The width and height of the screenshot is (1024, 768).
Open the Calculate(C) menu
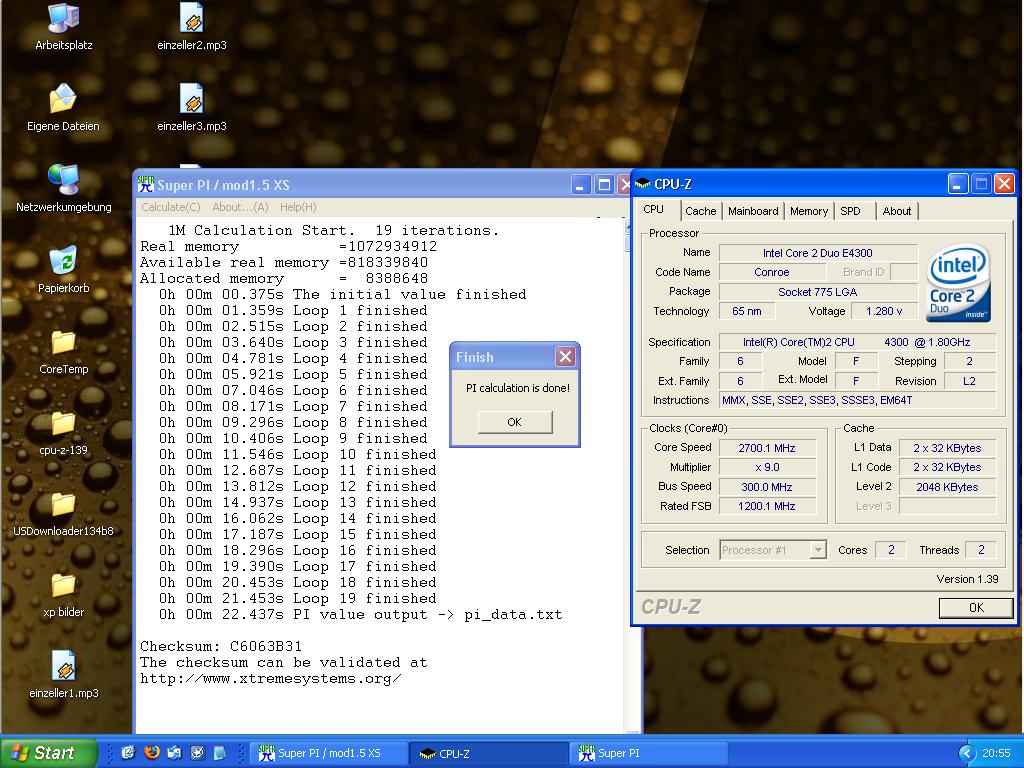(x=171, y=207)
